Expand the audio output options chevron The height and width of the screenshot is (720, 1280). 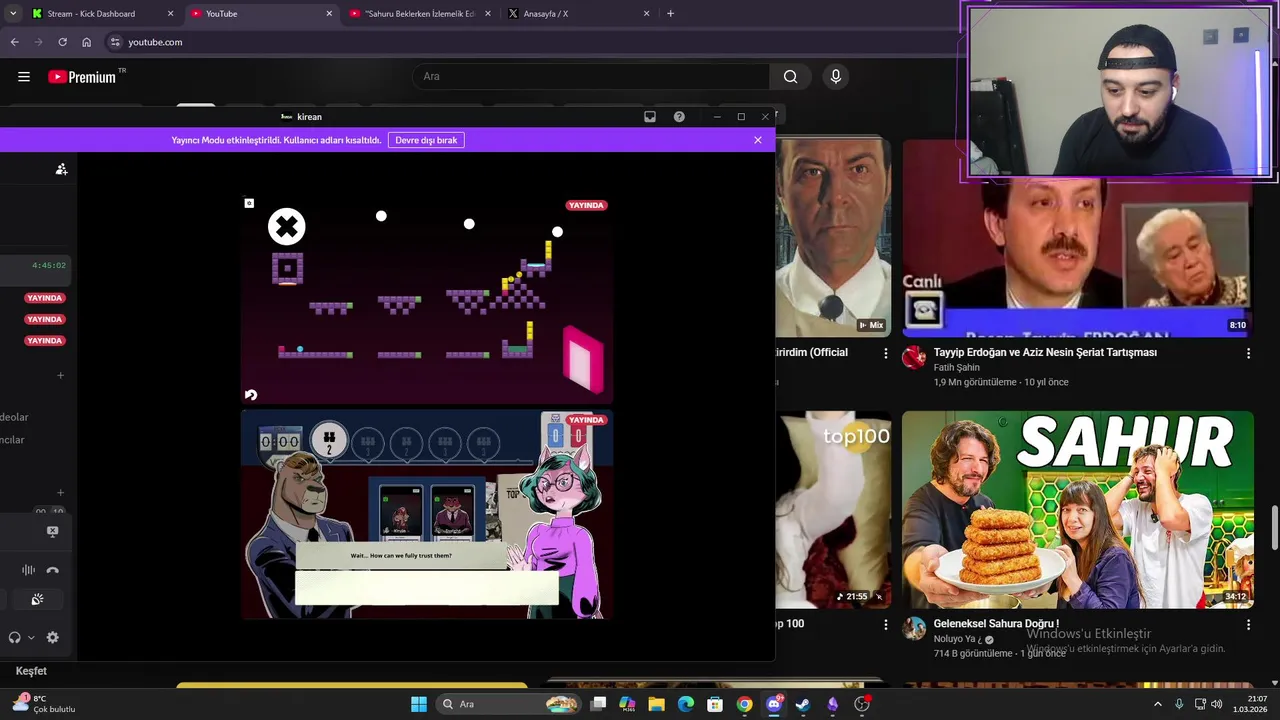[31, 637]
